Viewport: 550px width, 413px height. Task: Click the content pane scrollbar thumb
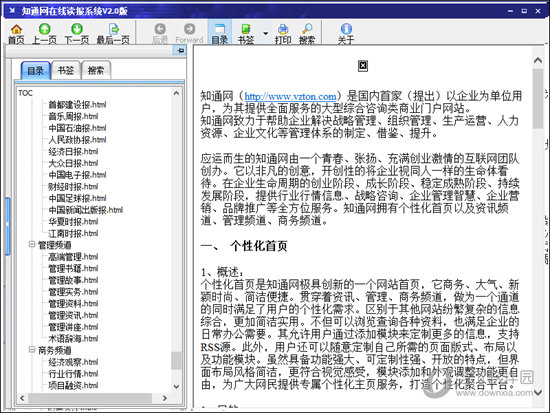point(538,99)
